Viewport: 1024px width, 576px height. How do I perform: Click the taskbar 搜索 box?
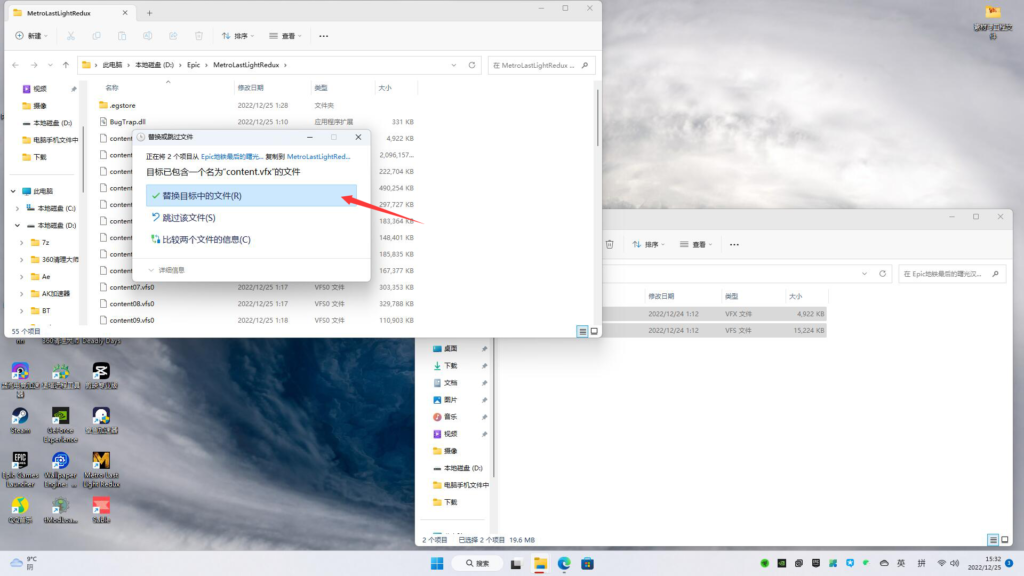477,564
